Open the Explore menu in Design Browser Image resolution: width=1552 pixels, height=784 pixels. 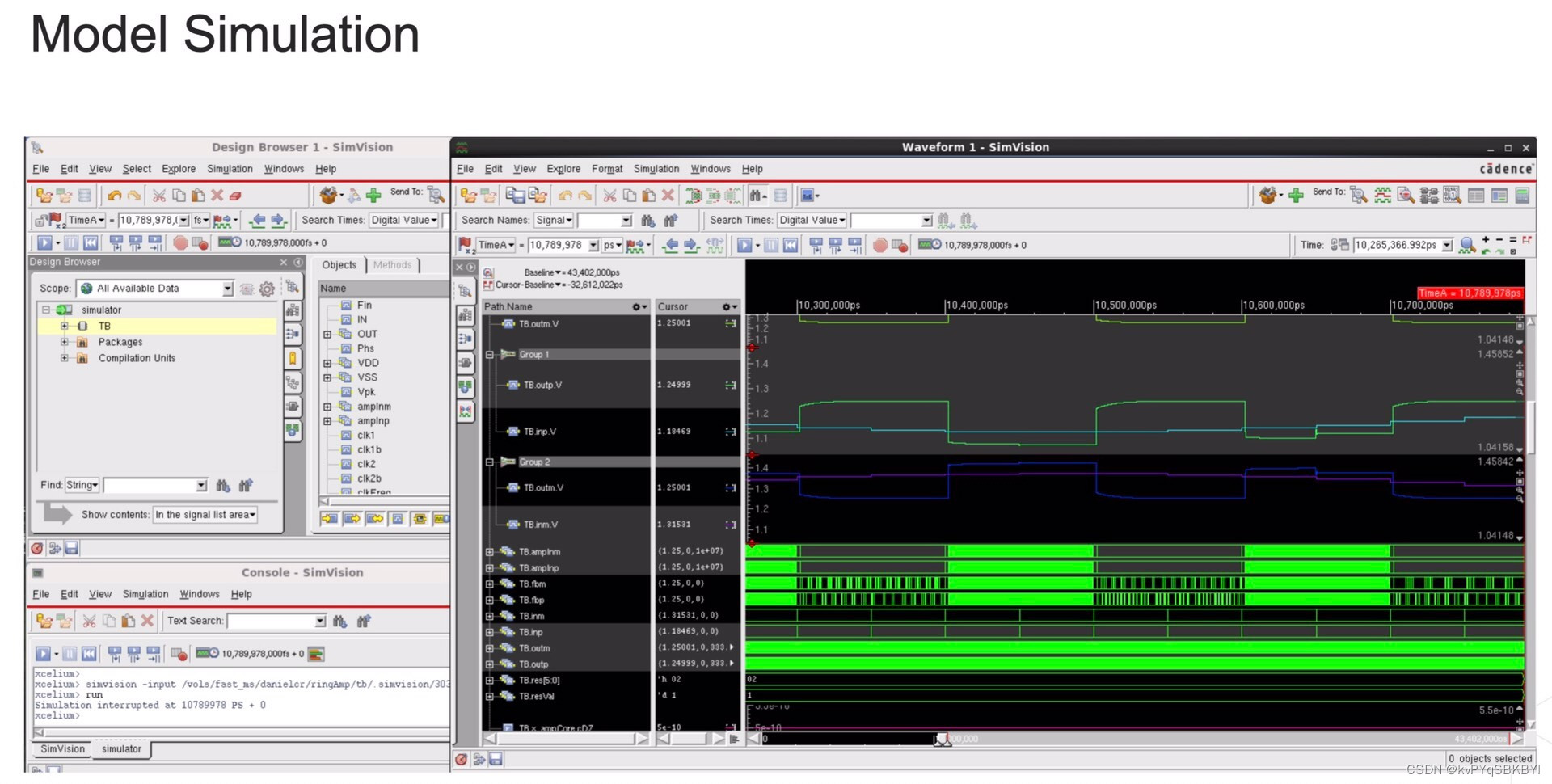(x=179, y=169)
